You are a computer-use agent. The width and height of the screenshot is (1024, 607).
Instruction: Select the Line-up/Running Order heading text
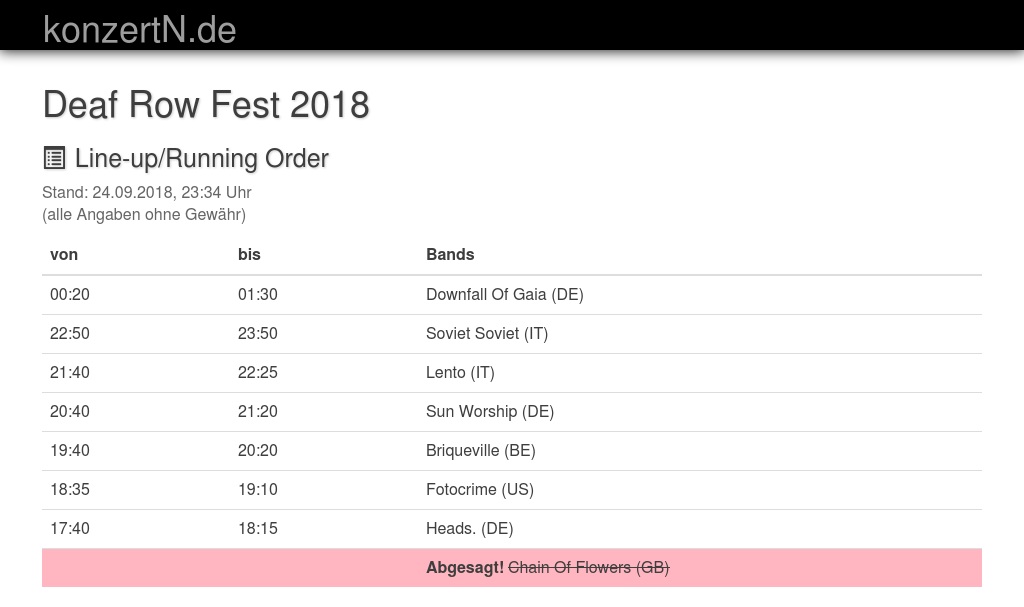201,159
